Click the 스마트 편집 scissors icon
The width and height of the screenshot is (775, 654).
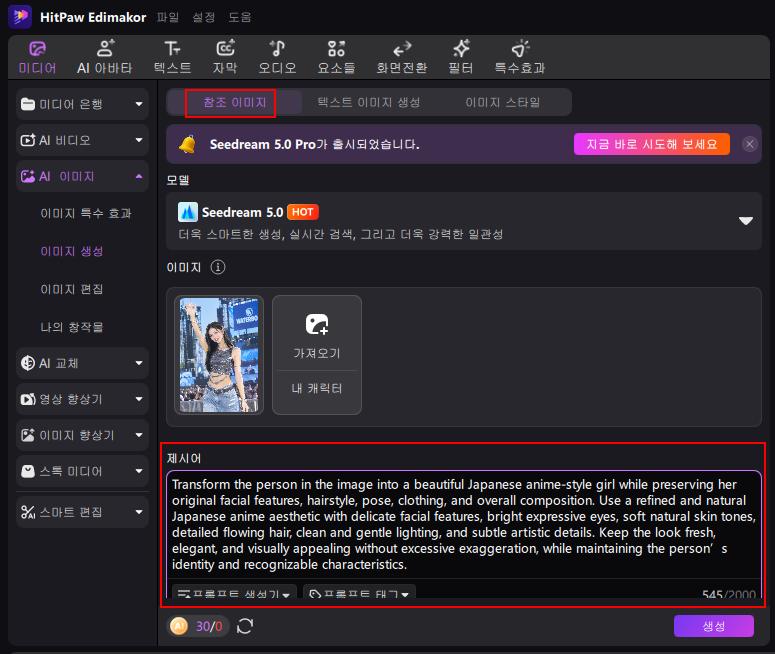click(x=28, y=512)
